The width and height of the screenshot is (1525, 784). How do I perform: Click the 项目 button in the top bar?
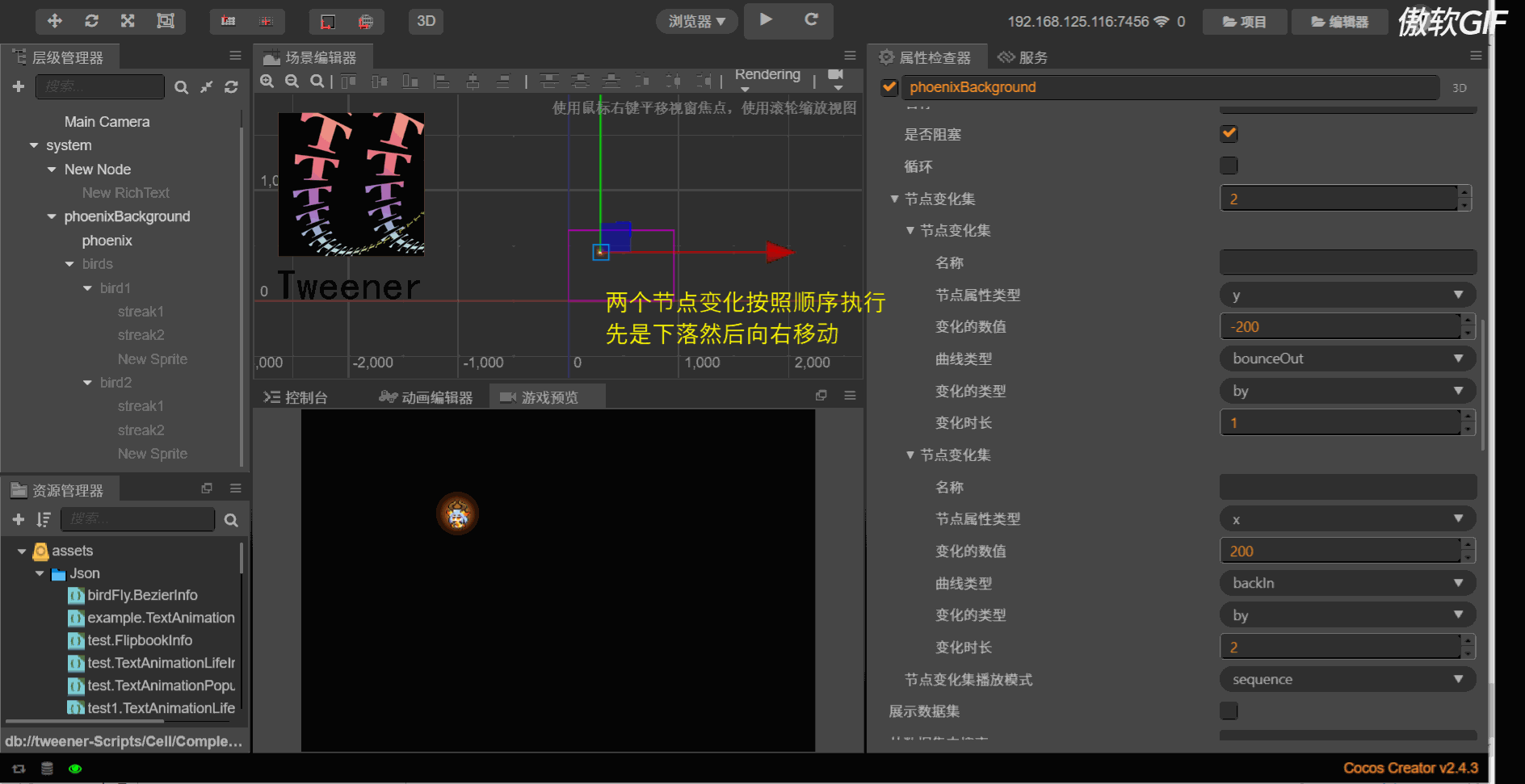tap(1245, 21)
